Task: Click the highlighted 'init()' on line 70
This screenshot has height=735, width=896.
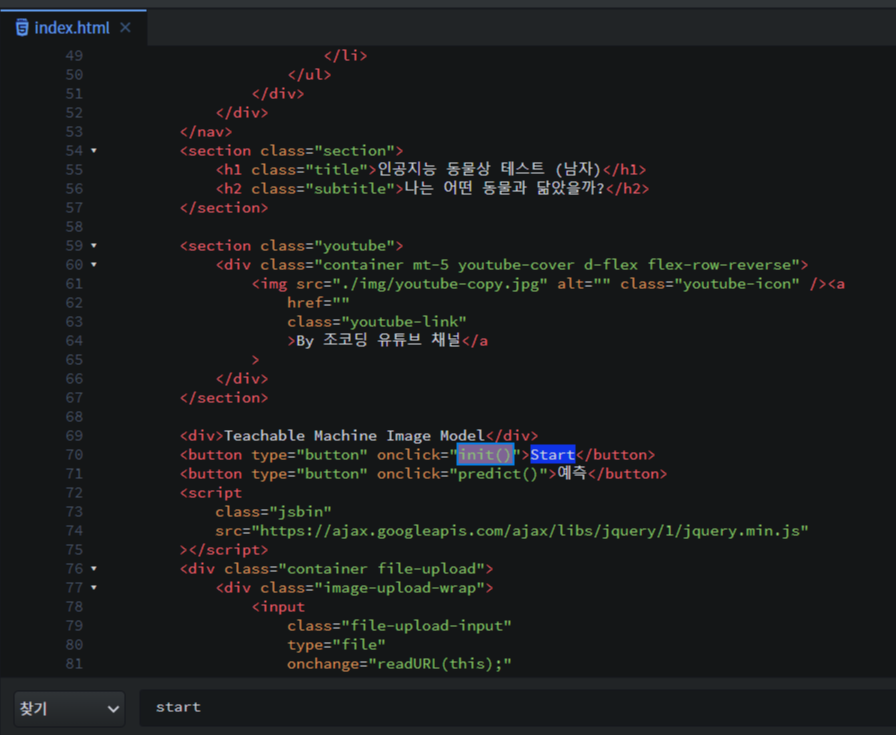Action: [x=485, y=455]
